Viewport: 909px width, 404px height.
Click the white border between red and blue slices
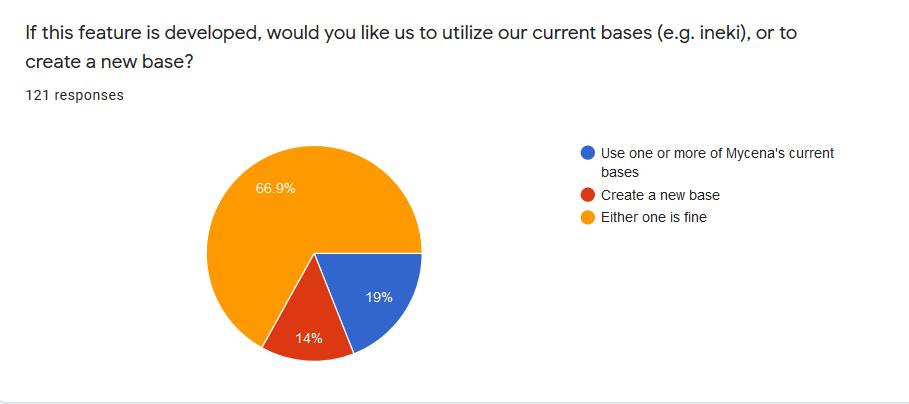pyautogui.click(x=334, y=303)
